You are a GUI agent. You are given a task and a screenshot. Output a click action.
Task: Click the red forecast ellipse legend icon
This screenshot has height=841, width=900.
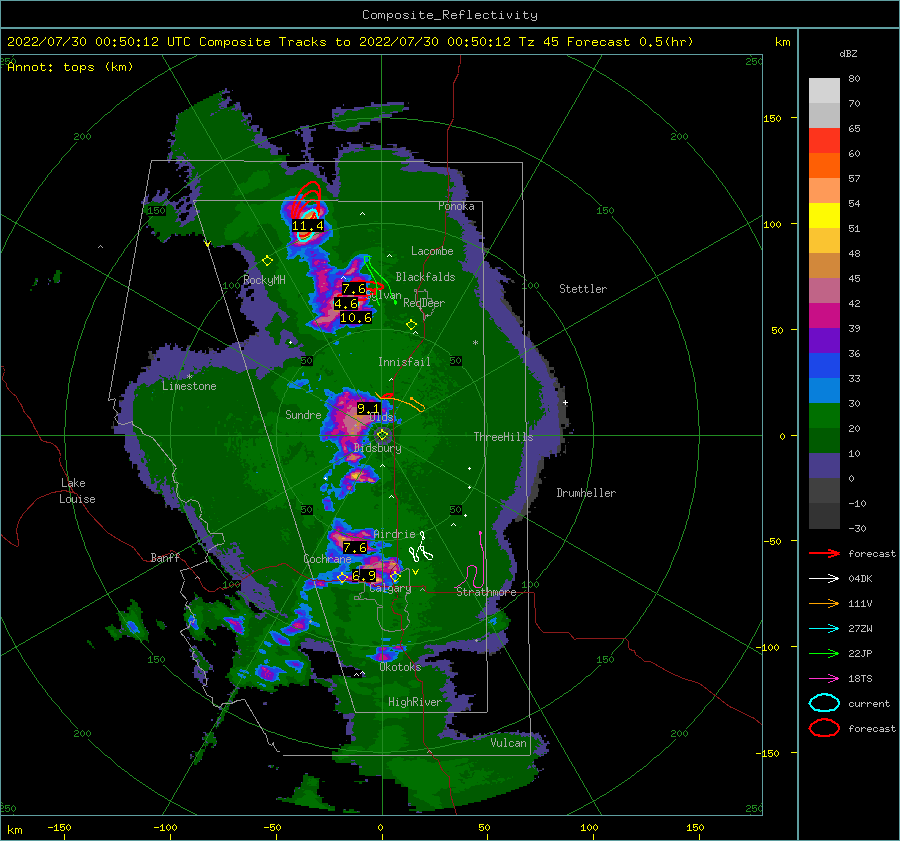(x=824, y=728)
